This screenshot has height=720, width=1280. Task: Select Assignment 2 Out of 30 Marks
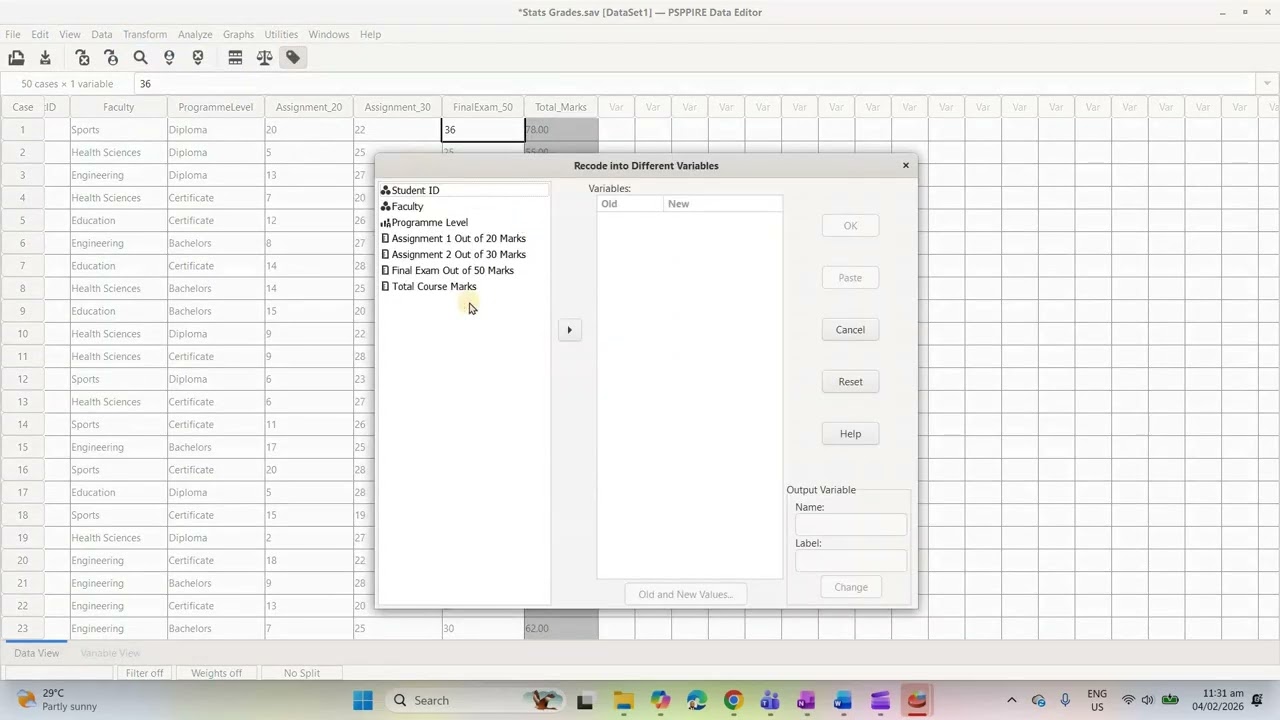coord(464,254)
